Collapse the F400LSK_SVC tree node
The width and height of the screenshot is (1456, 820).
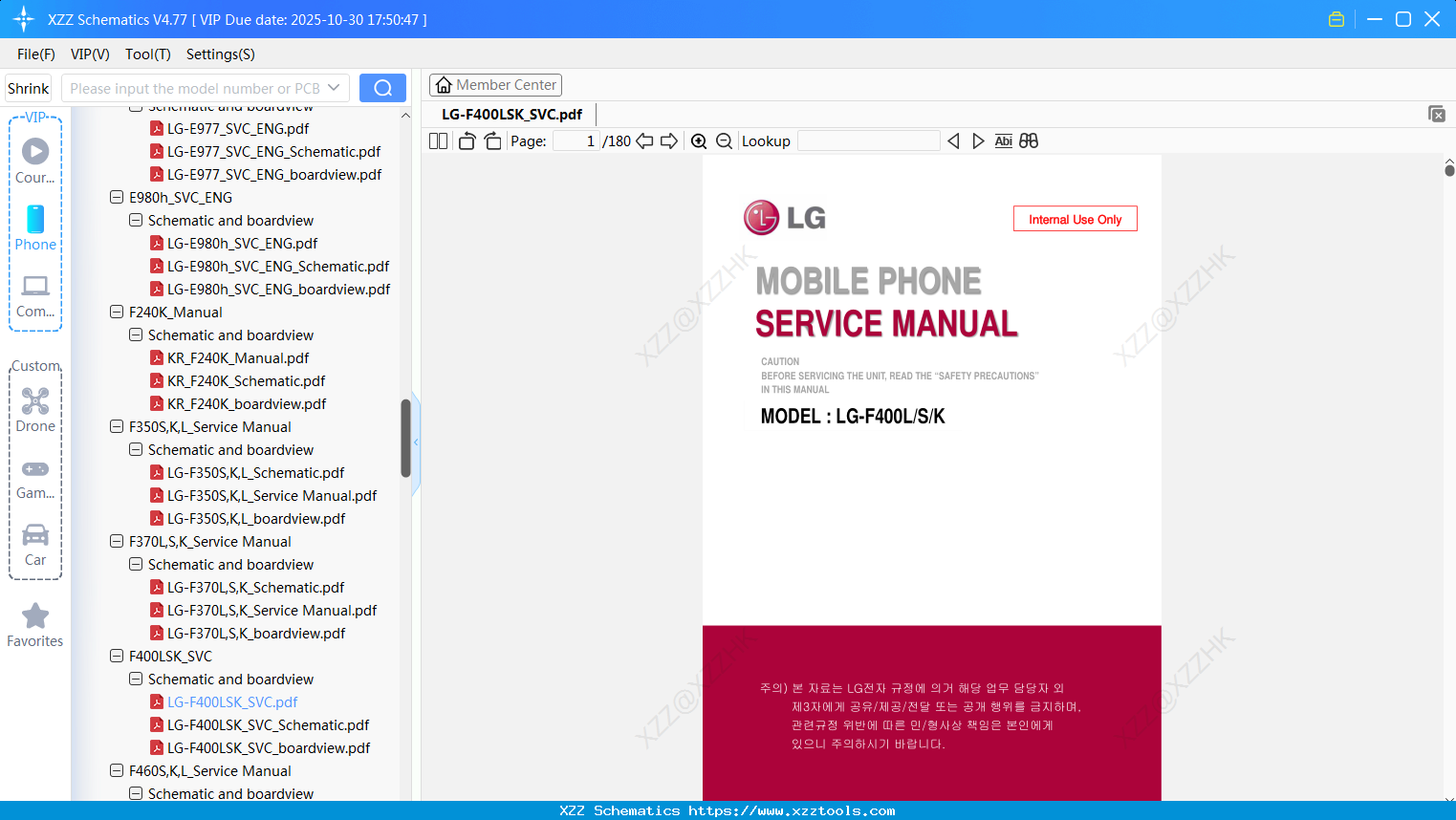click(116, 656)
